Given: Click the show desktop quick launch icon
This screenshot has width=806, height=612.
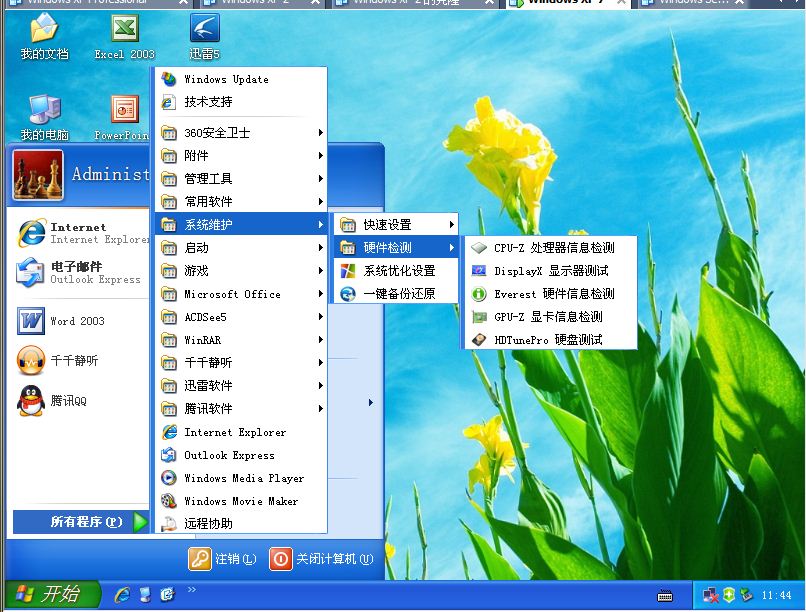Looking at the screenshot, I should tap(145, 595).
